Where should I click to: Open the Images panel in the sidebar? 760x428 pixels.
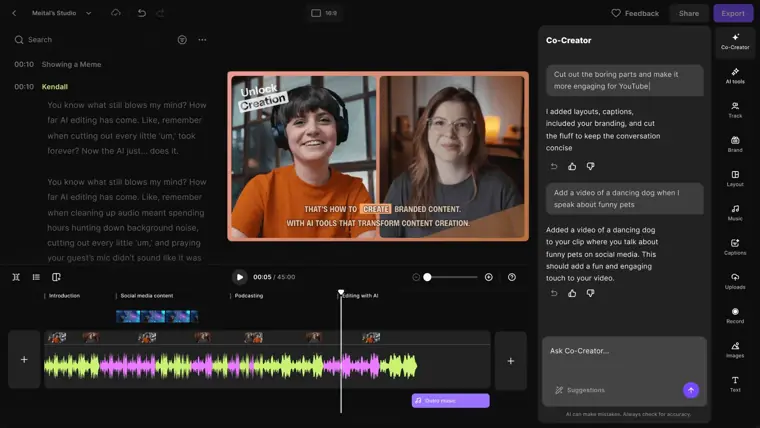coord(735,349)
